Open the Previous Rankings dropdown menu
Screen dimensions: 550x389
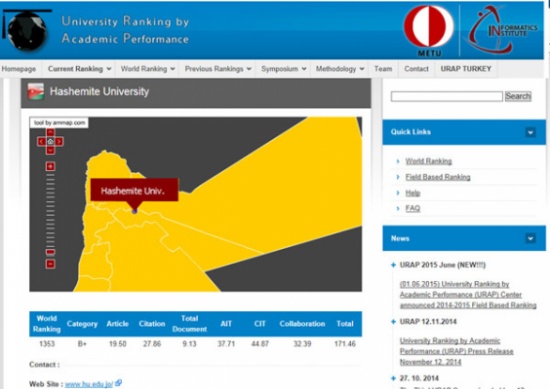click(x=217, y=69)
